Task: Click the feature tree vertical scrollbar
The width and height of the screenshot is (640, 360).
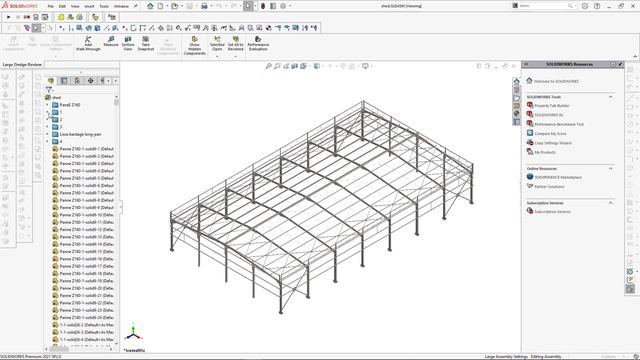Action: 116,103
